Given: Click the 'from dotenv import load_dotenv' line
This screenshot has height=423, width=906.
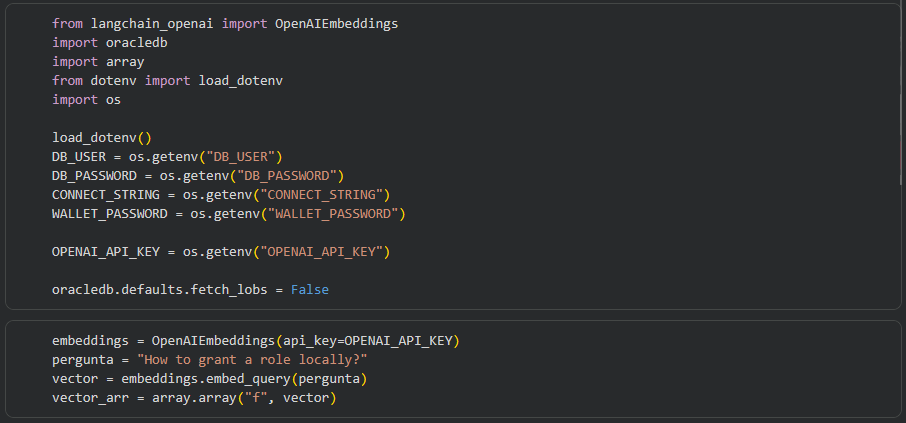Looking at the screenshot, I should [x=168, y=80].
